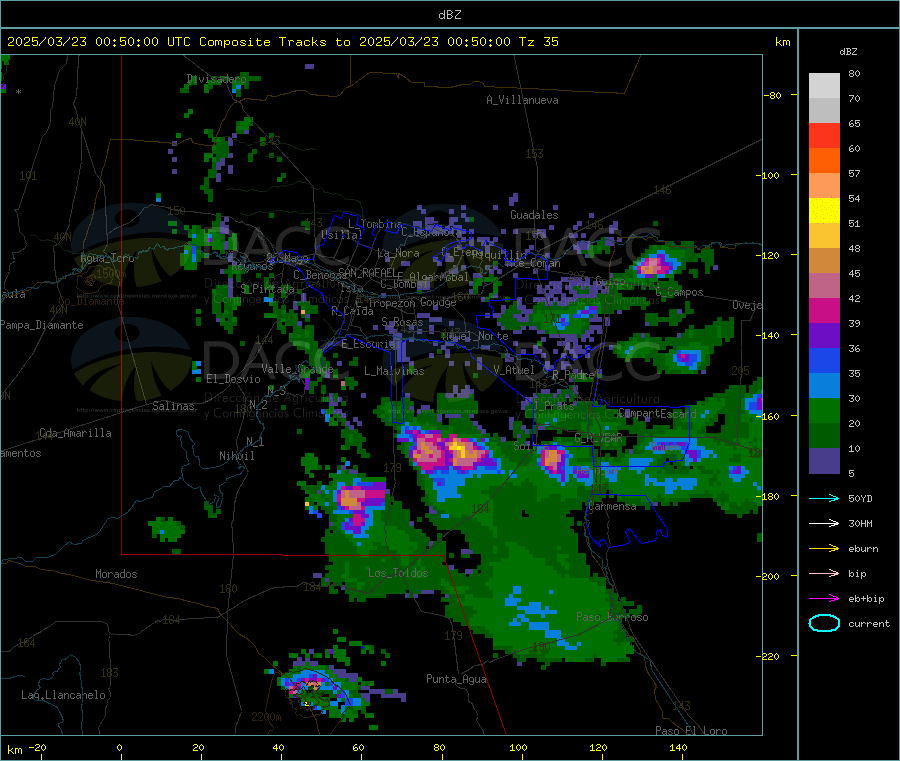This screenshot has width=900, height=761.
Task: Click the '-80' tick on the right km axis
Action: pos(772,95)
